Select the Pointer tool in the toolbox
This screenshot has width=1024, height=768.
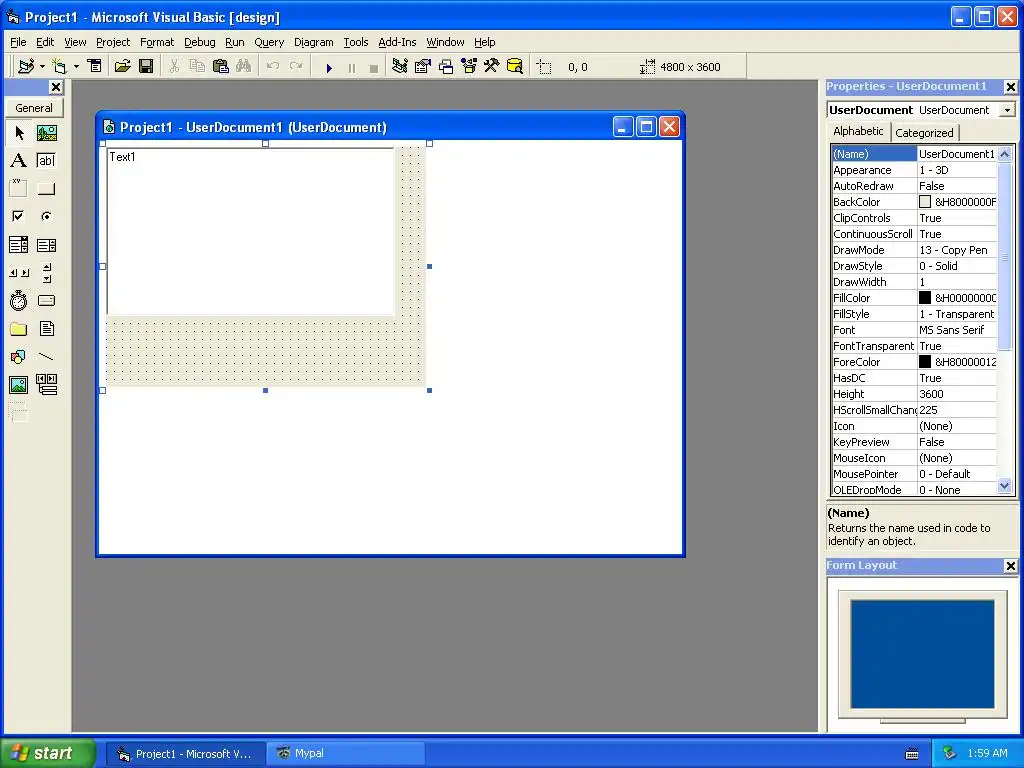click(19, 133)
